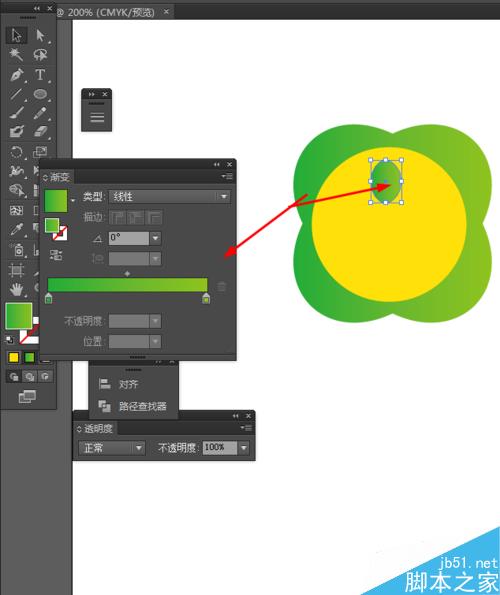Toggle third stroke gradient option button
The width and height of the screenshot is (500, 595).
tap(154, 218)
